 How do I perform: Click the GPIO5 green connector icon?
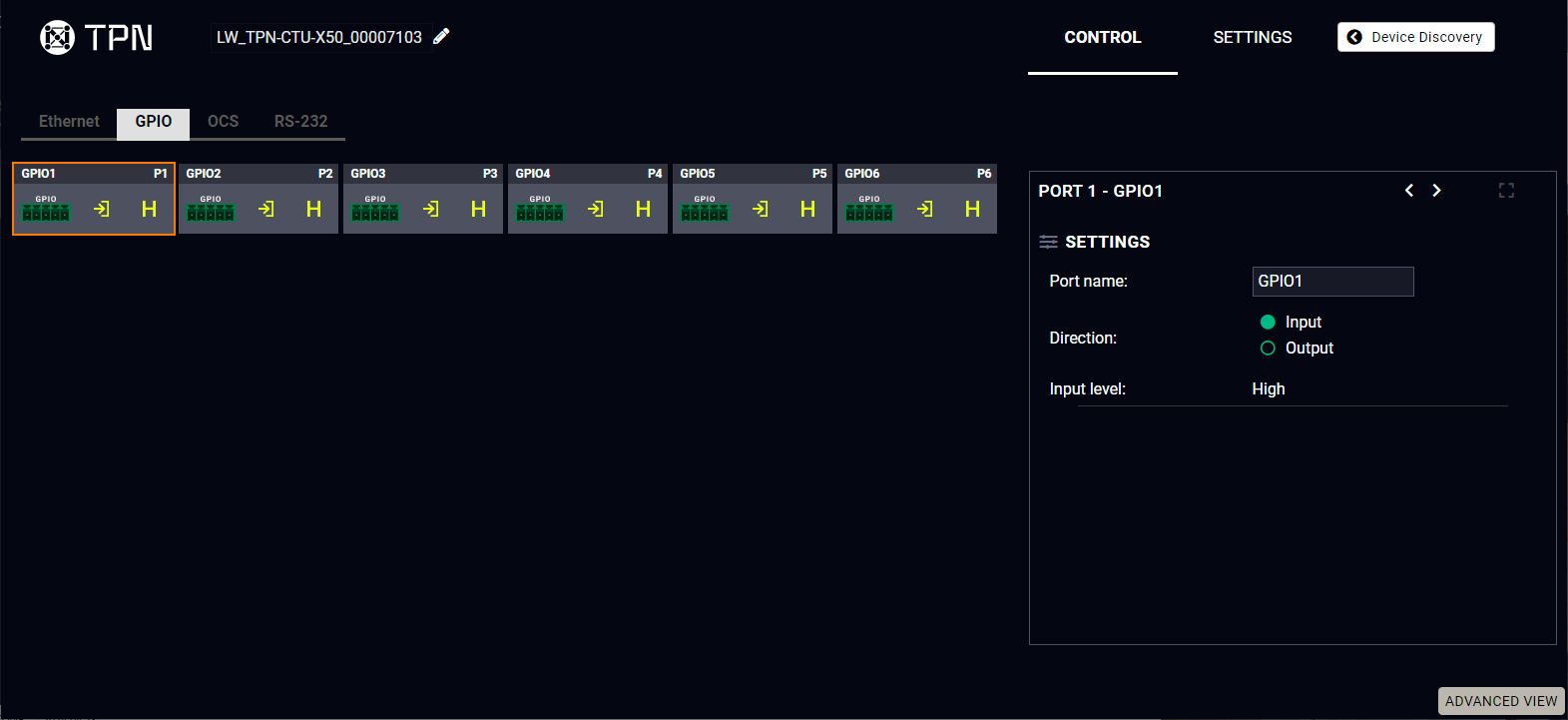pos(705,209)
